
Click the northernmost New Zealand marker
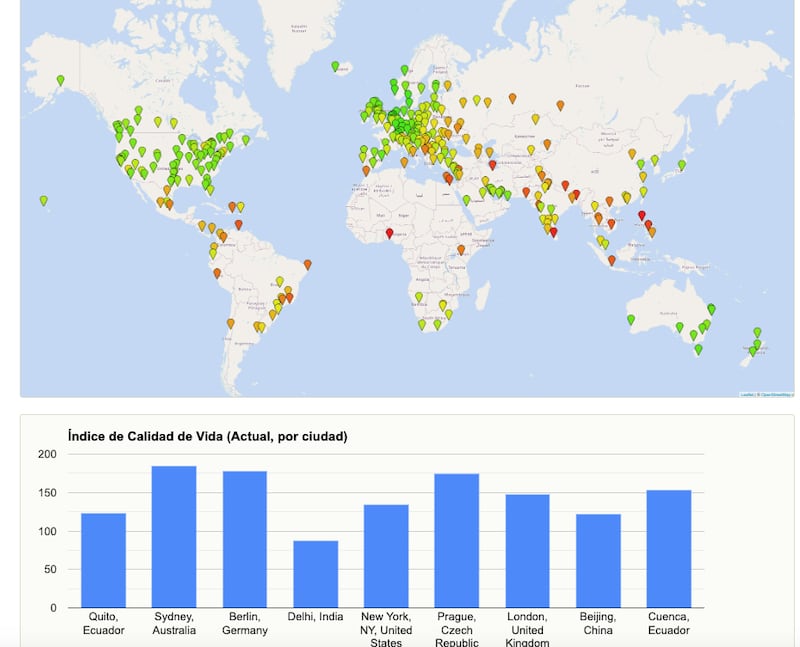[x=757, y=332]
